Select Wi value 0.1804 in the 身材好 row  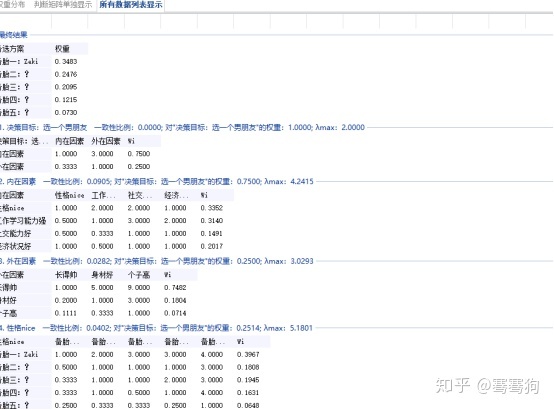click(175, 300)
